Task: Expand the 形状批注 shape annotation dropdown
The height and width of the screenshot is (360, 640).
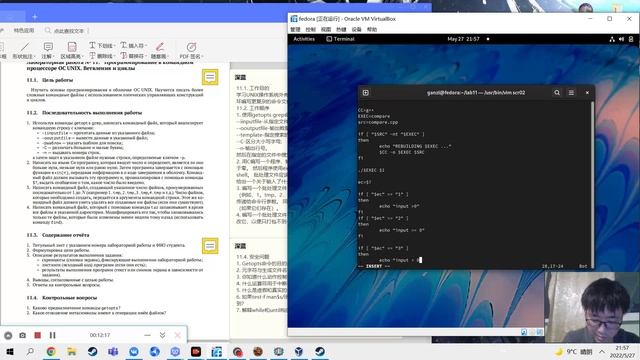Action: (x=34, y=56)
